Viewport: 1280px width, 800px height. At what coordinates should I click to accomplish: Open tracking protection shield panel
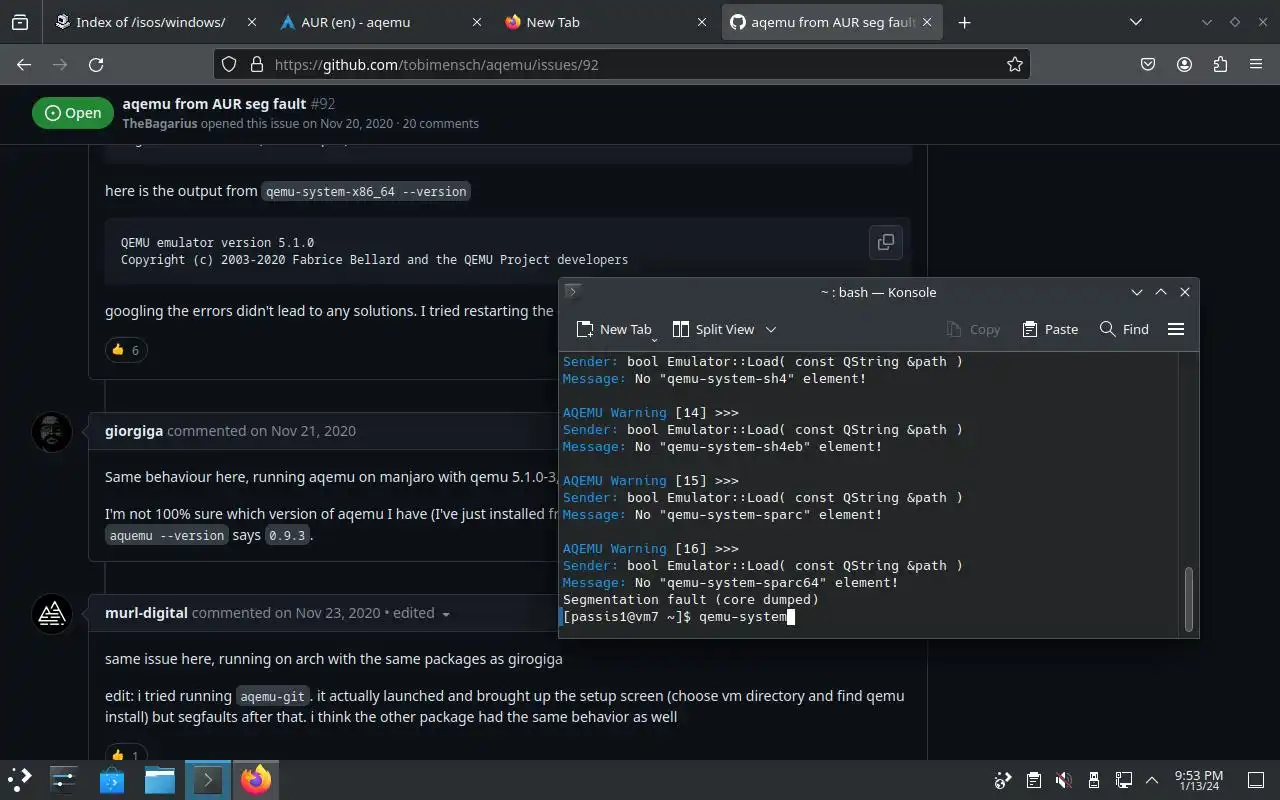(x=229, y=64)
